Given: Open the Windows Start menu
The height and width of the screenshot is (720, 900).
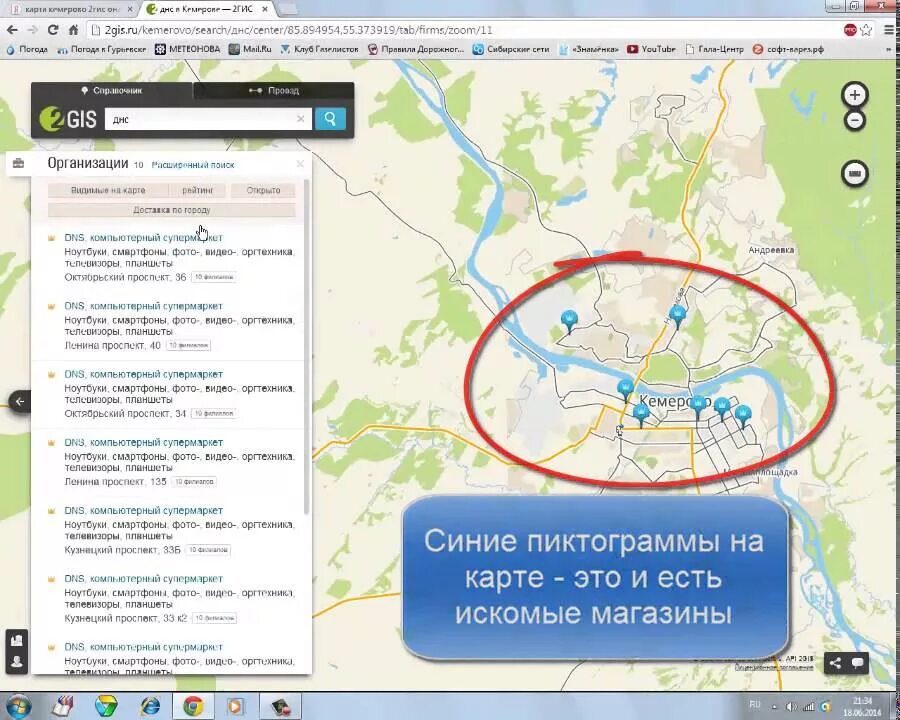Looking at the screenshot, I should [x=18, y=706].
